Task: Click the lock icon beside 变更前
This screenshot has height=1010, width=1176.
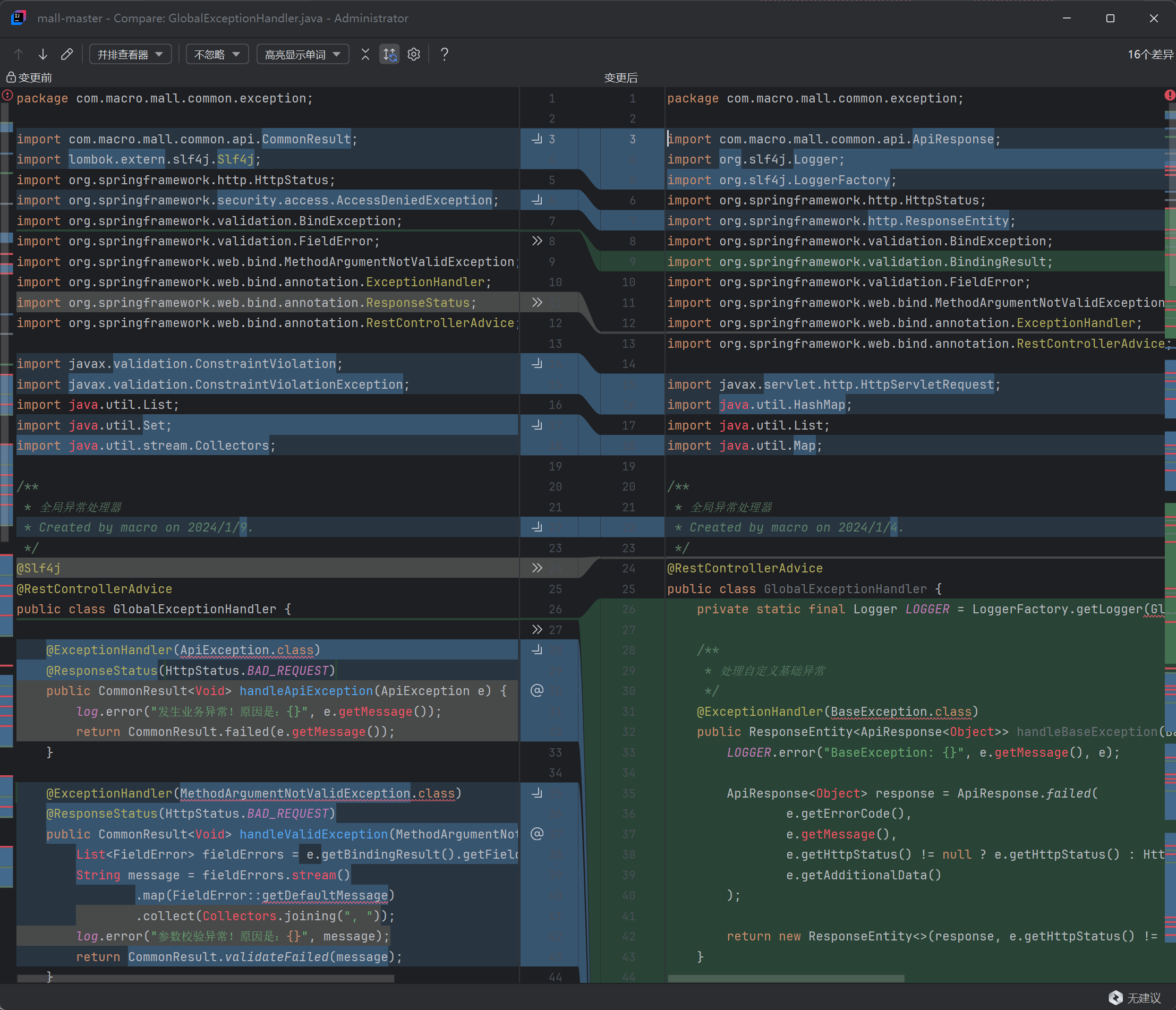Action: click(x=10, y=77)
